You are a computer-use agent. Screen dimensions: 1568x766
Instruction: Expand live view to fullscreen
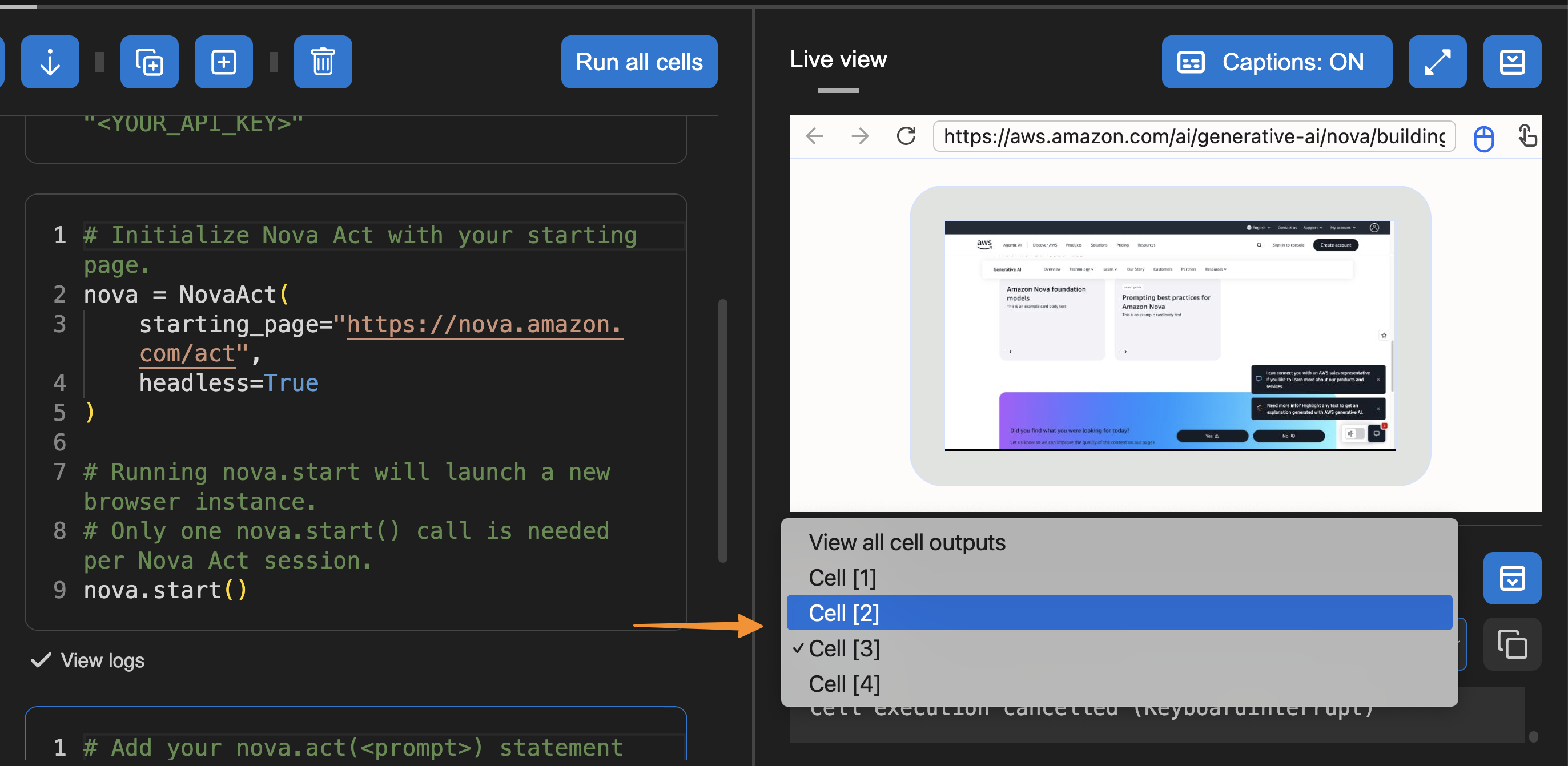1437,62
